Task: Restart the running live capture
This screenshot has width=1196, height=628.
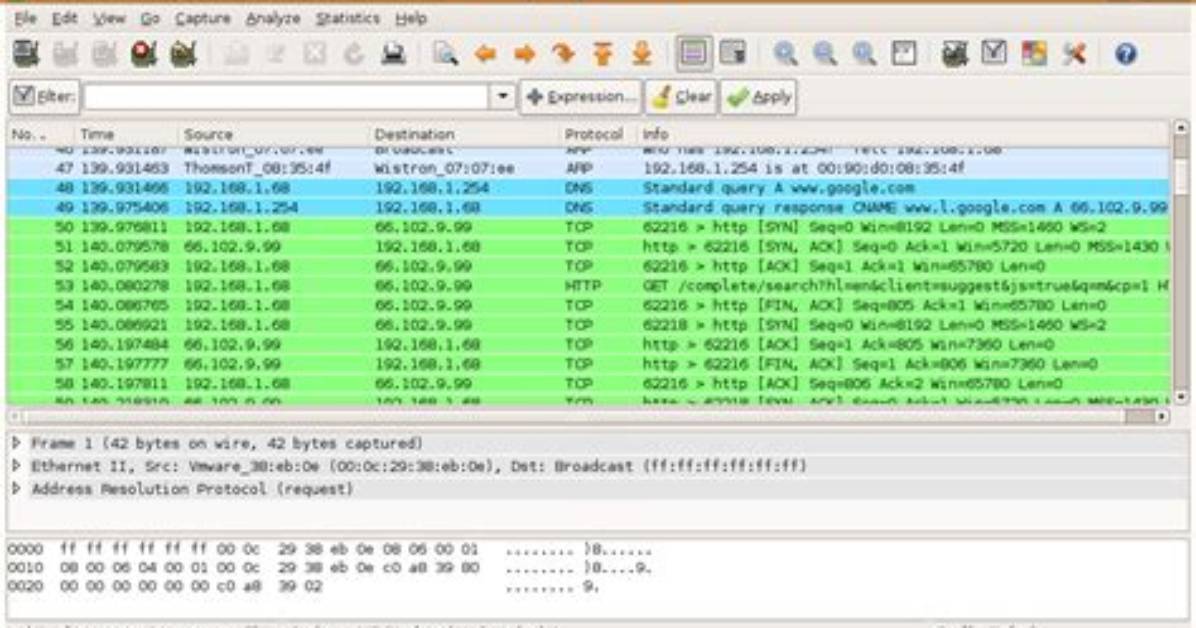Action: click(183, 53)
